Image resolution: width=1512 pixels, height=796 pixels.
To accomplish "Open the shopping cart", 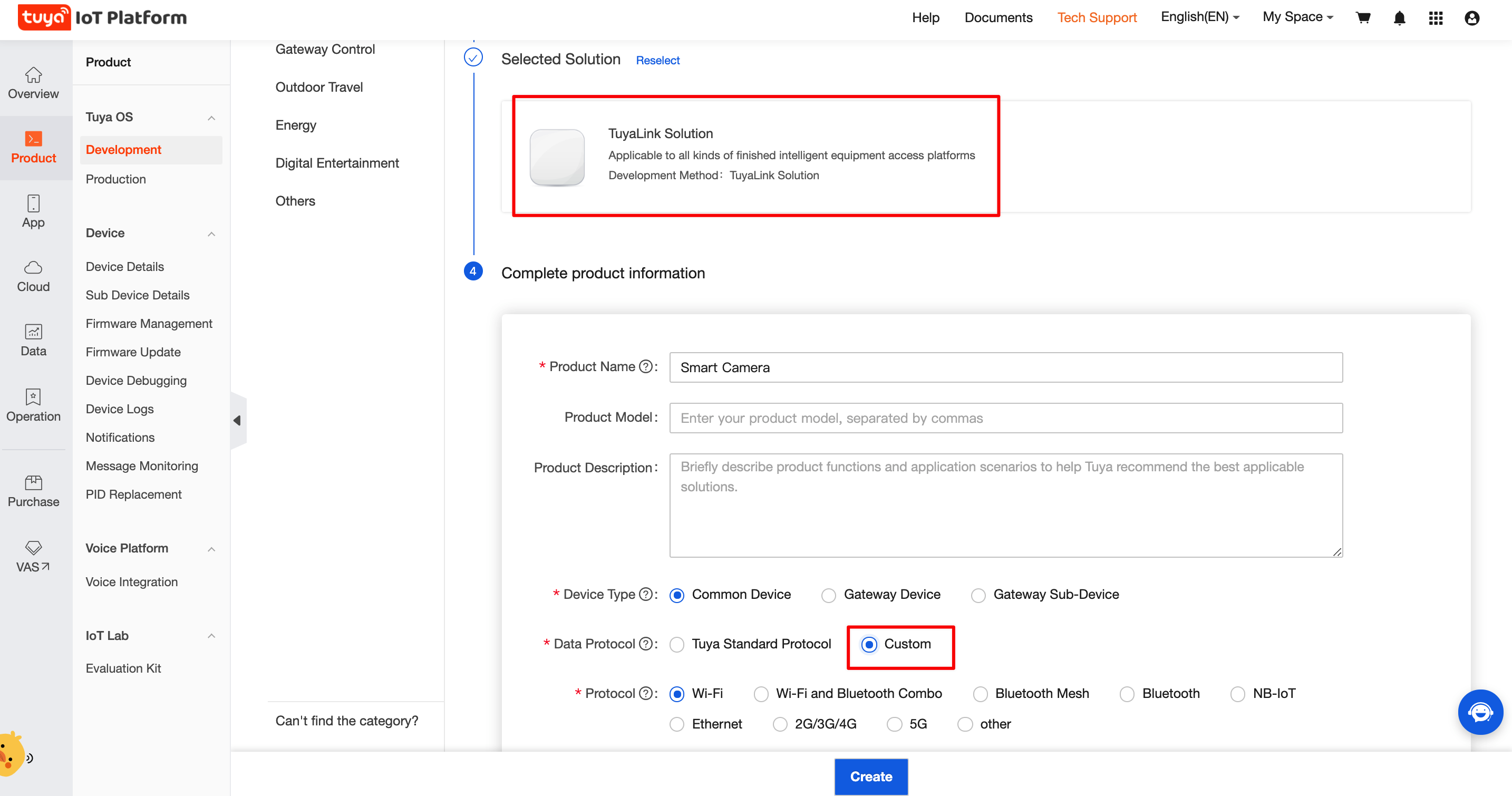I will click(x=1363, y=17).
